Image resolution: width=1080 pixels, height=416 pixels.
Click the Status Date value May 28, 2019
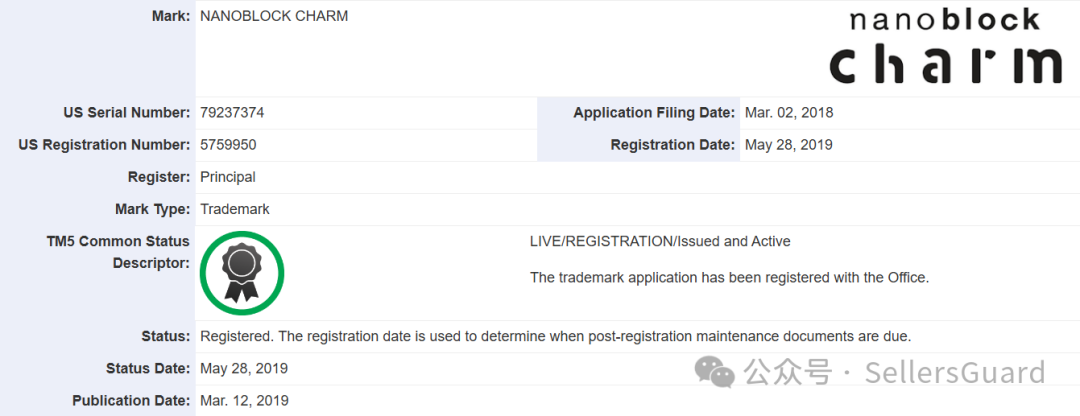point(244,368)
